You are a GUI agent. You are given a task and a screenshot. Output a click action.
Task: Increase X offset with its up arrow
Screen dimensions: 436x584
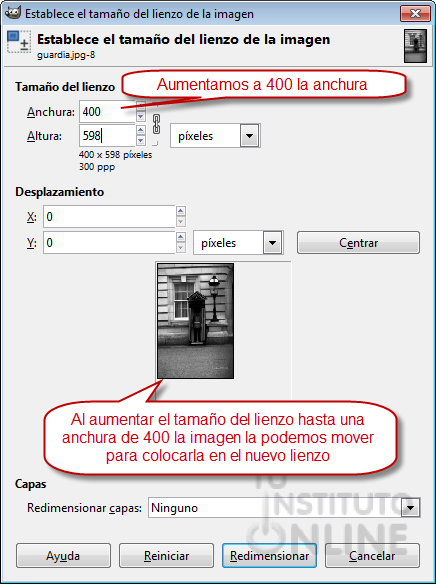pos(181,211)
